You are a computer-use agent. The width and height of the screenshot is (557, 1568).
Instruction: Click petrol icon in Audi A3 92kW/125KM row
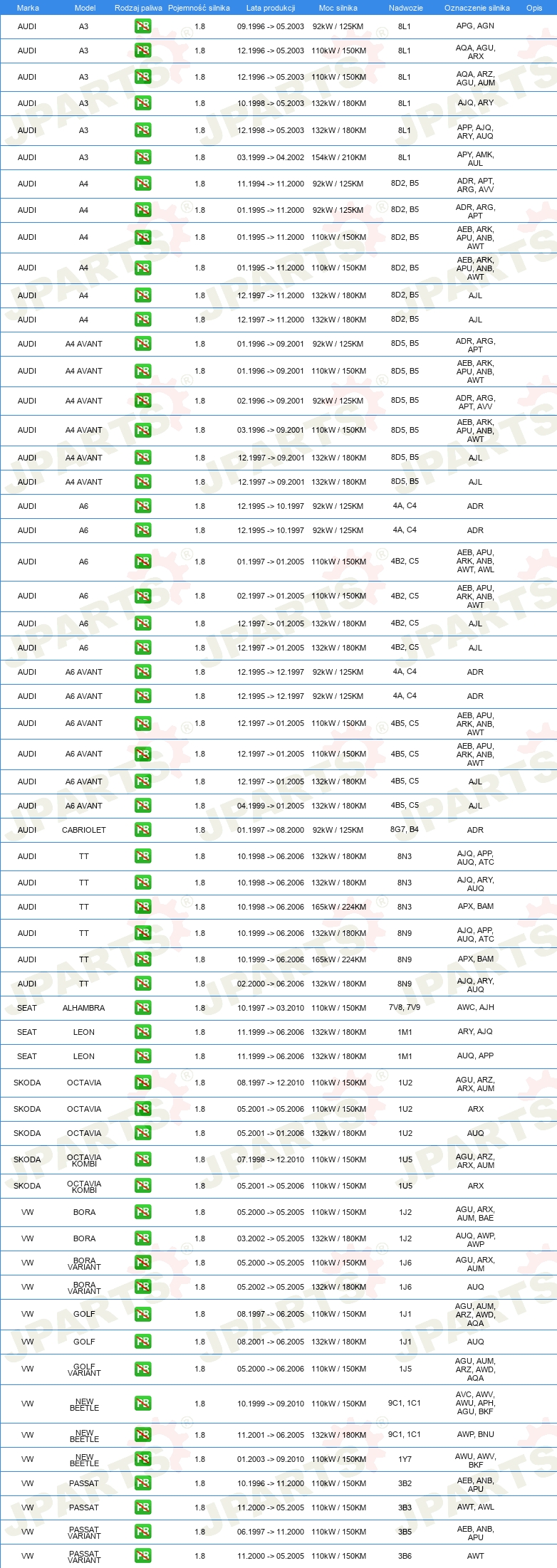click(142, 26)
